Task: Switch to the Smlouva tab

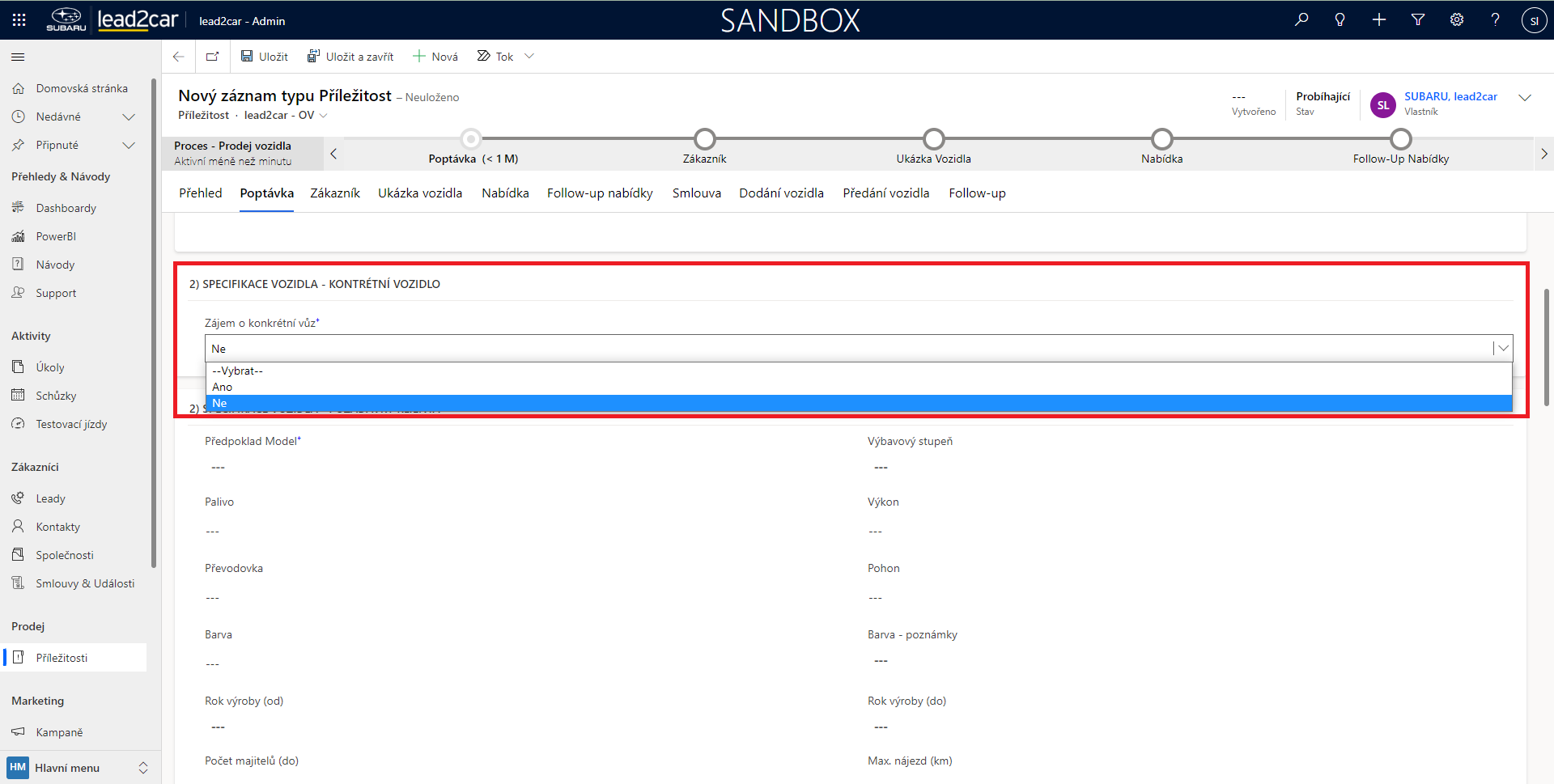Action: click(x=696, y=193)
